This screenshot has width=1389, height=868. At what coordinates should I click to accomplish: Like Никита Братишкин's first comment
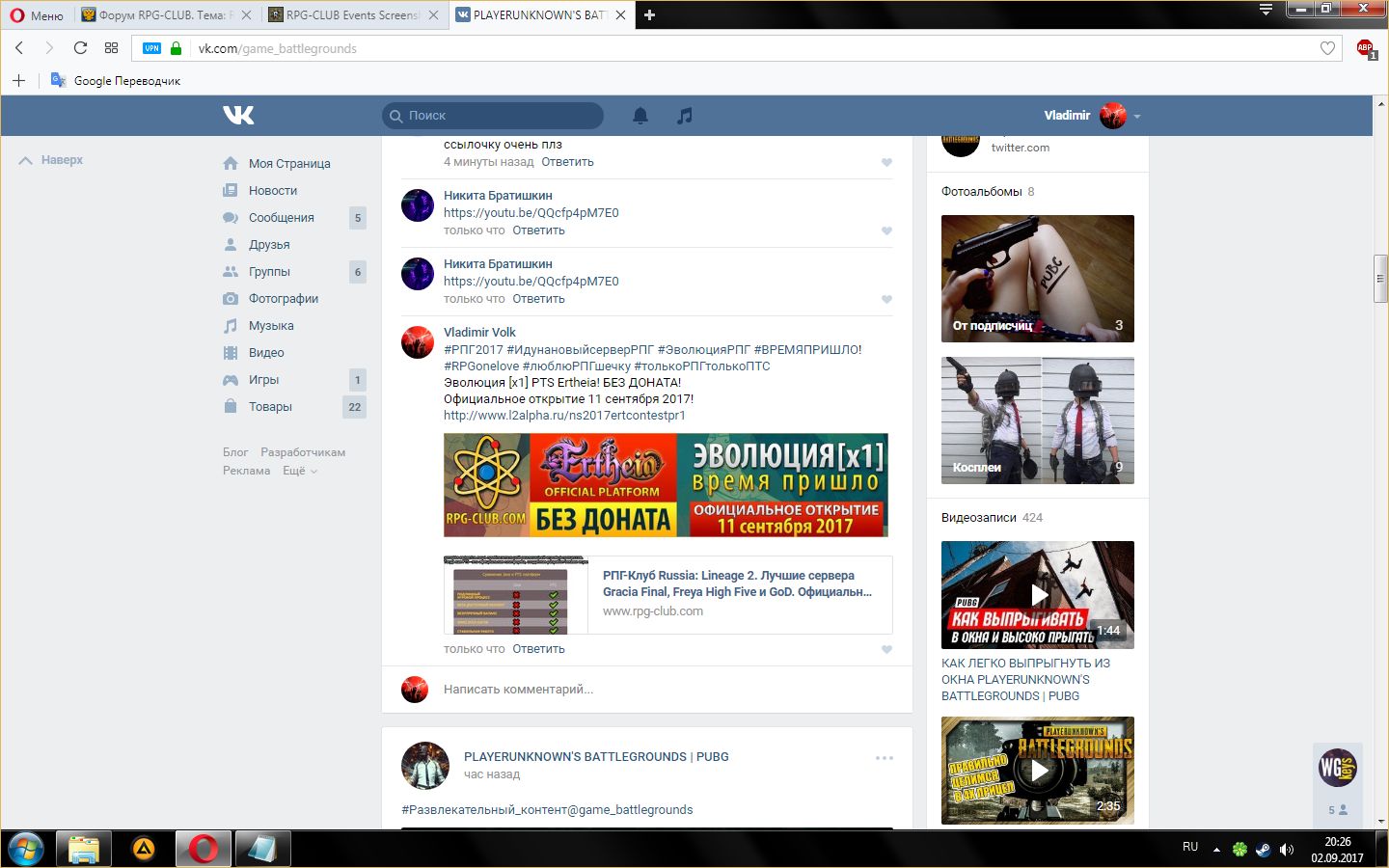(x=886, y=231)
